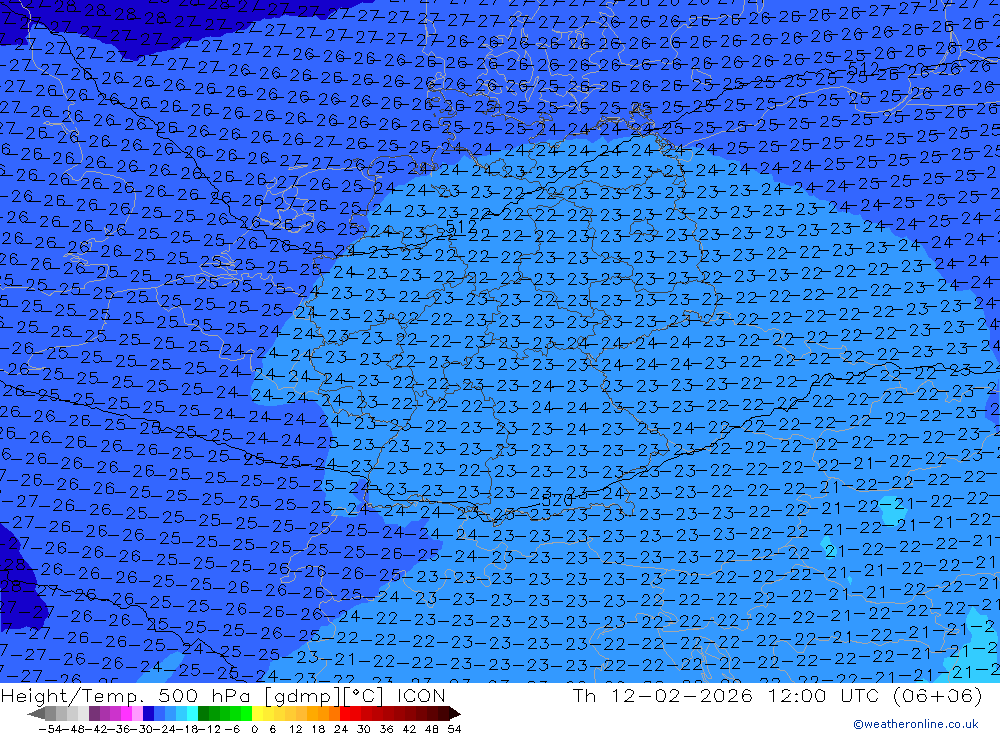Click the 54 value at the legend end

click(x=454, y=729)
